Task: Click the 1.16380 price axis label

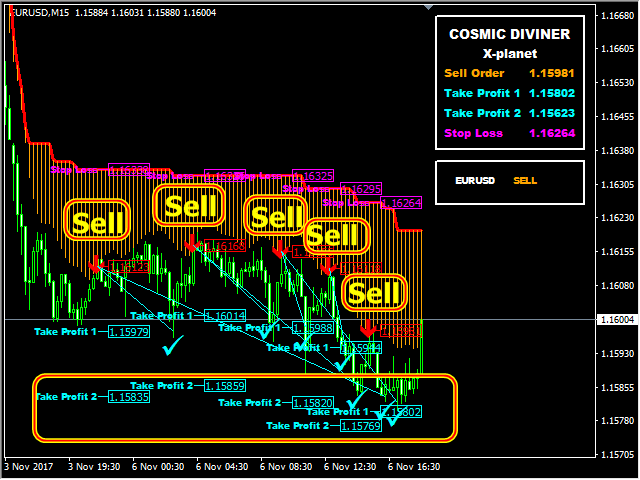Action: coord(618,151)
